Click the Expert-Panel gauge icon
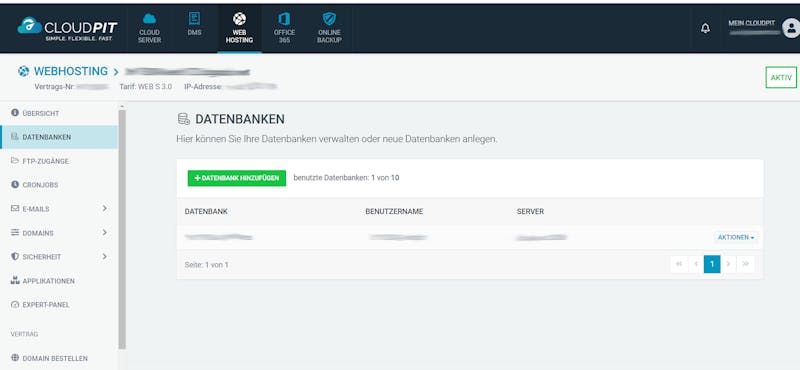800x370 pixels. pos(15,305)
